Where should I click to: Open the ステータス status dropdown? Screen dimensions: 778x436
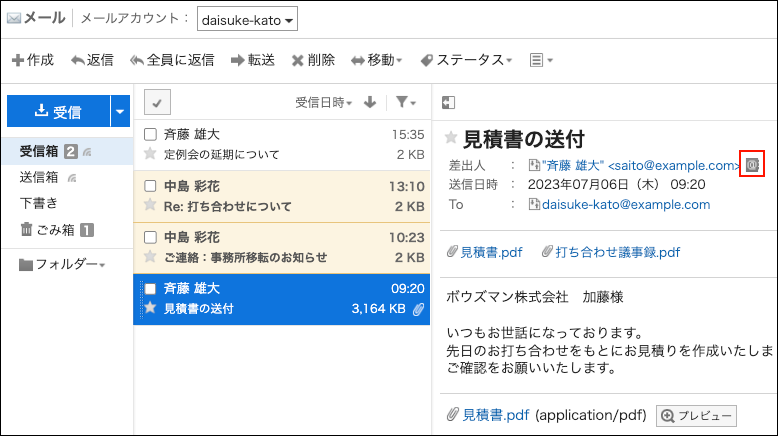point(466,60)
